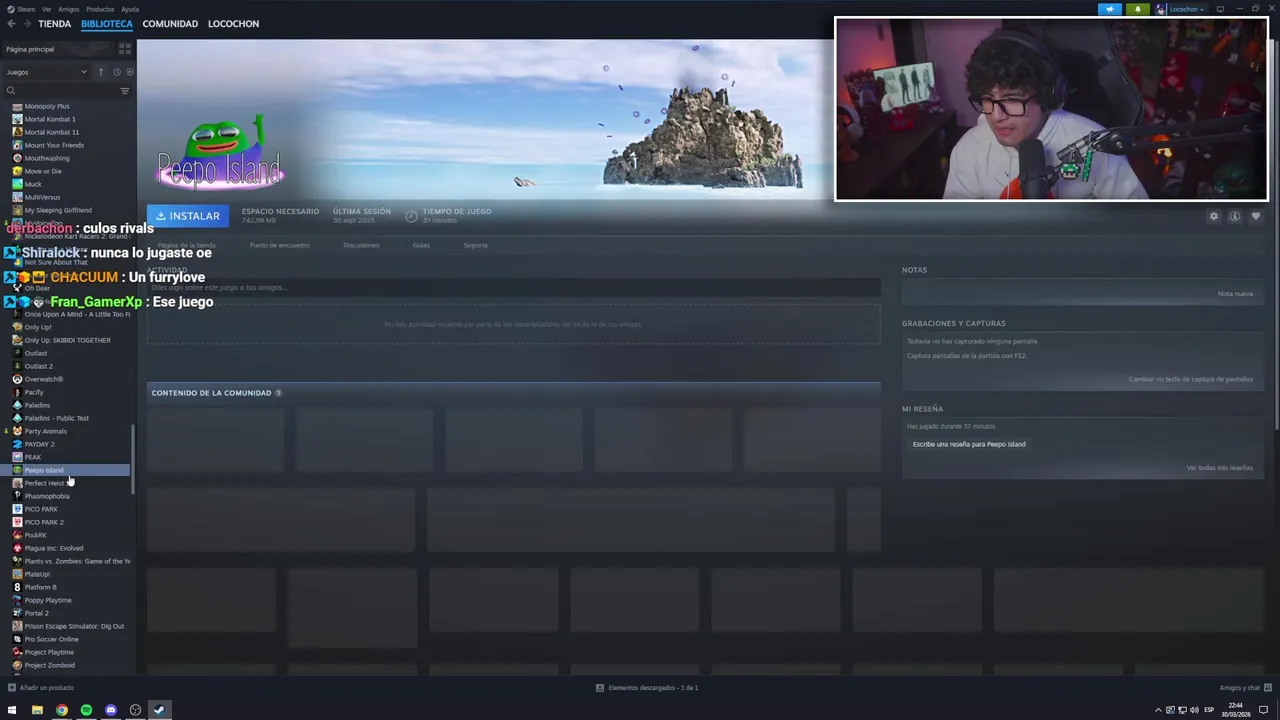Expand the Juegos dropdown
Screen dimensions: 1280x720
pyautogui.click(x=46, y=72)
